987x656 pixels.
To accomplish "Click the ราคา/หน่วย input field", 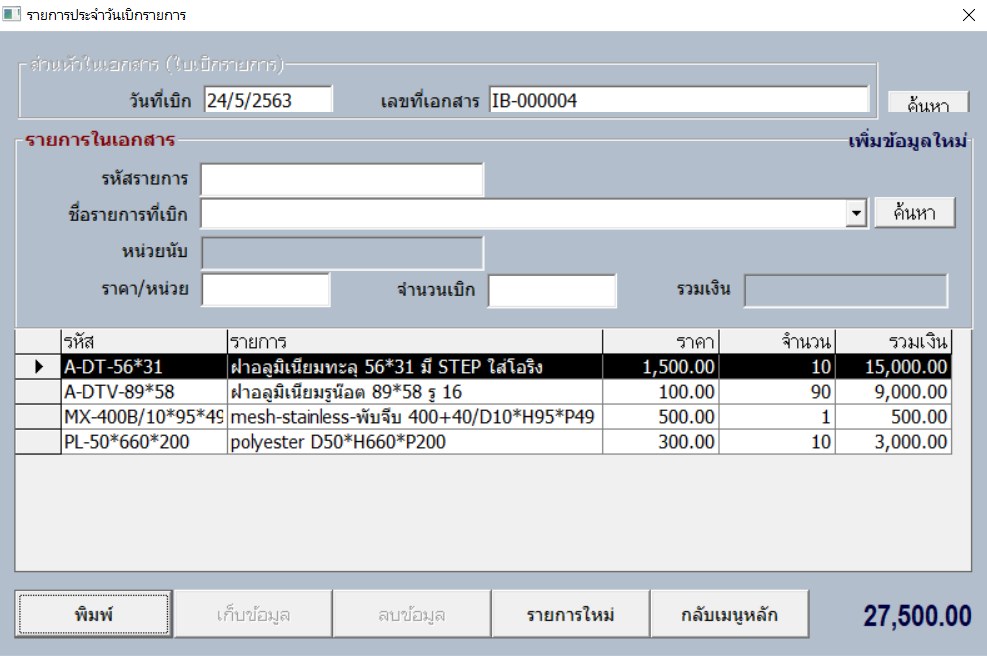I will click(x=266, y=290).
